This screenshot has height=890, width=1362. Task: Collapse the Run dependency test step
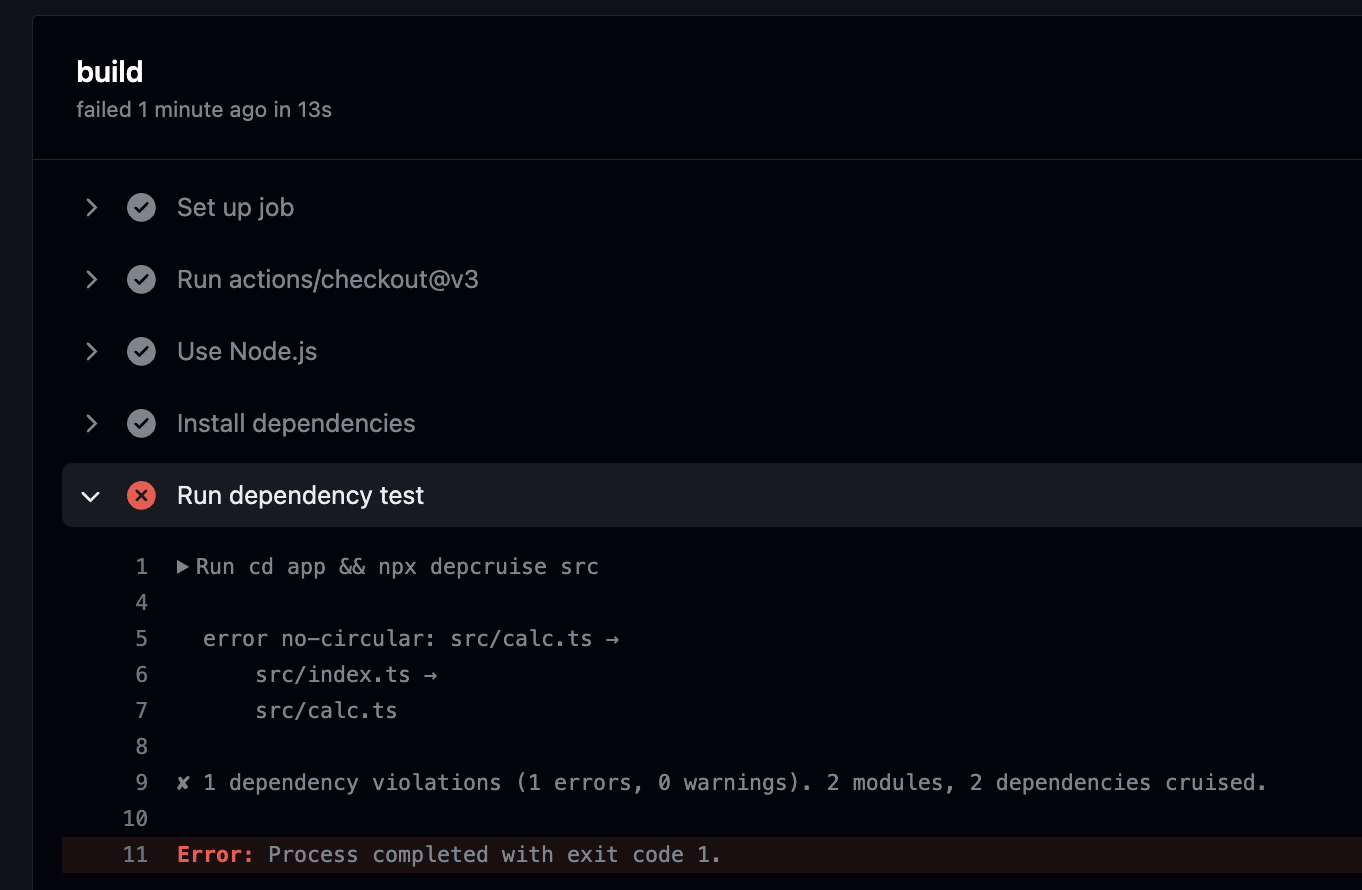point(91,495)
